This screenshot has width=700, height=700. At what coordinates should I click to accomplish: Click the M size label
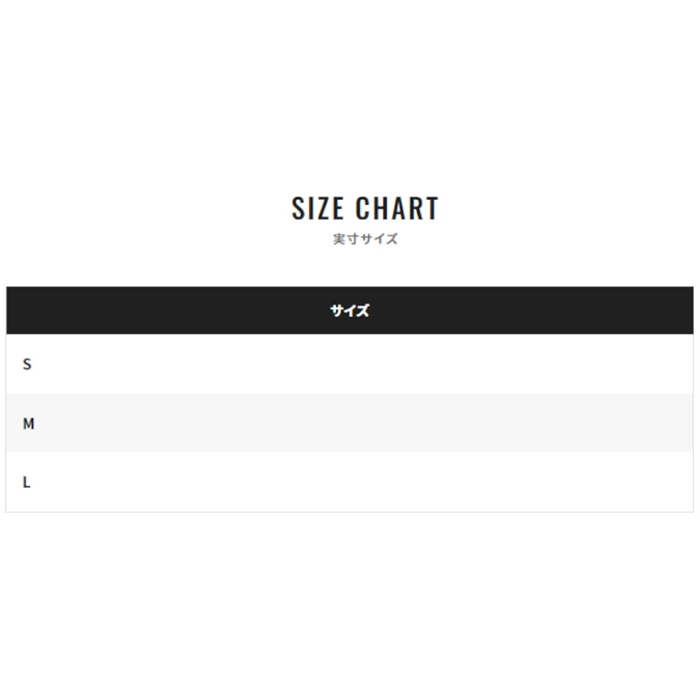(29, 423)
